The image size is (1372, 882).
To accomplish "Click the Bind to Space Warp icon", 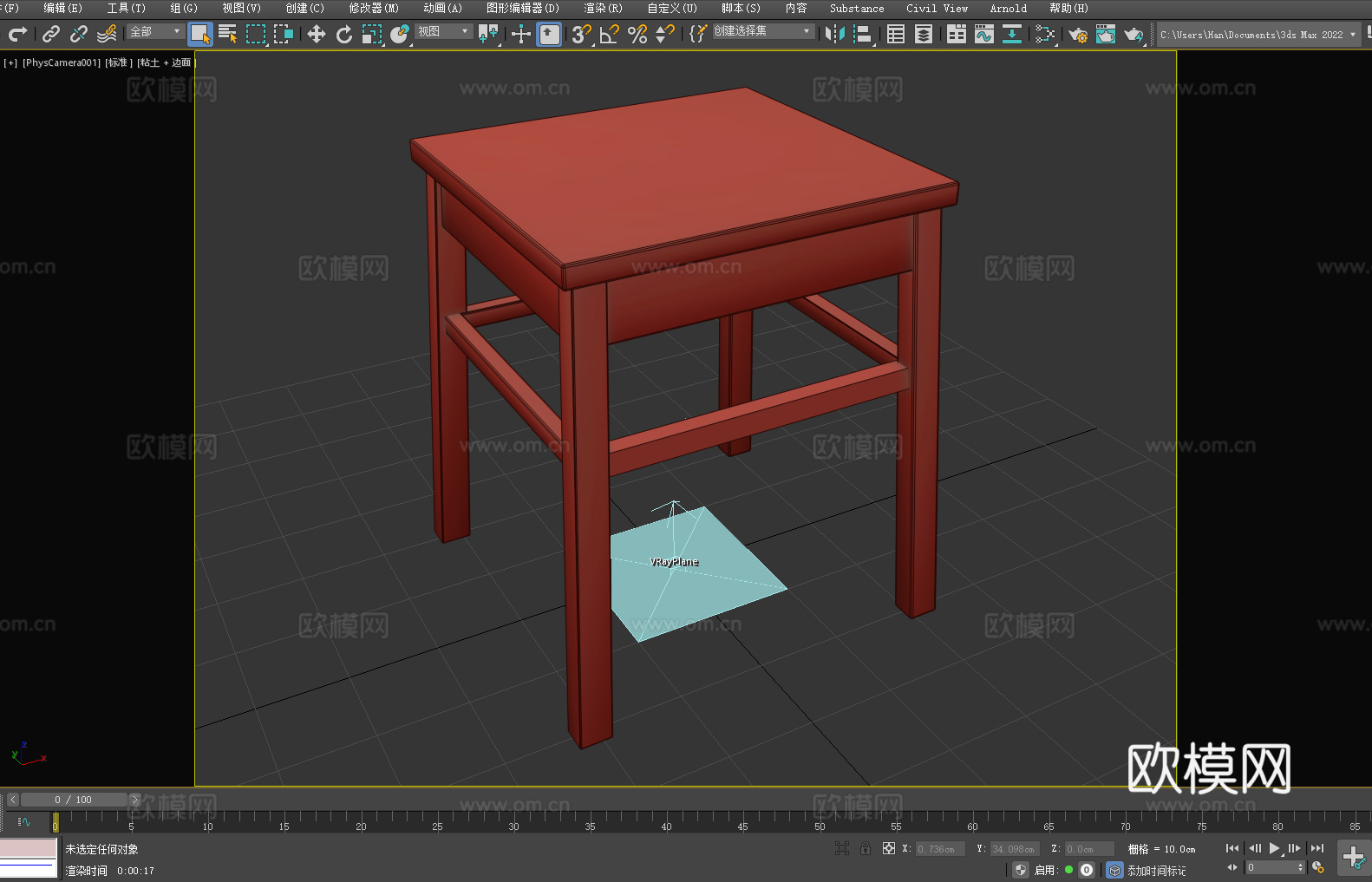I will click(x=107, y=34).
